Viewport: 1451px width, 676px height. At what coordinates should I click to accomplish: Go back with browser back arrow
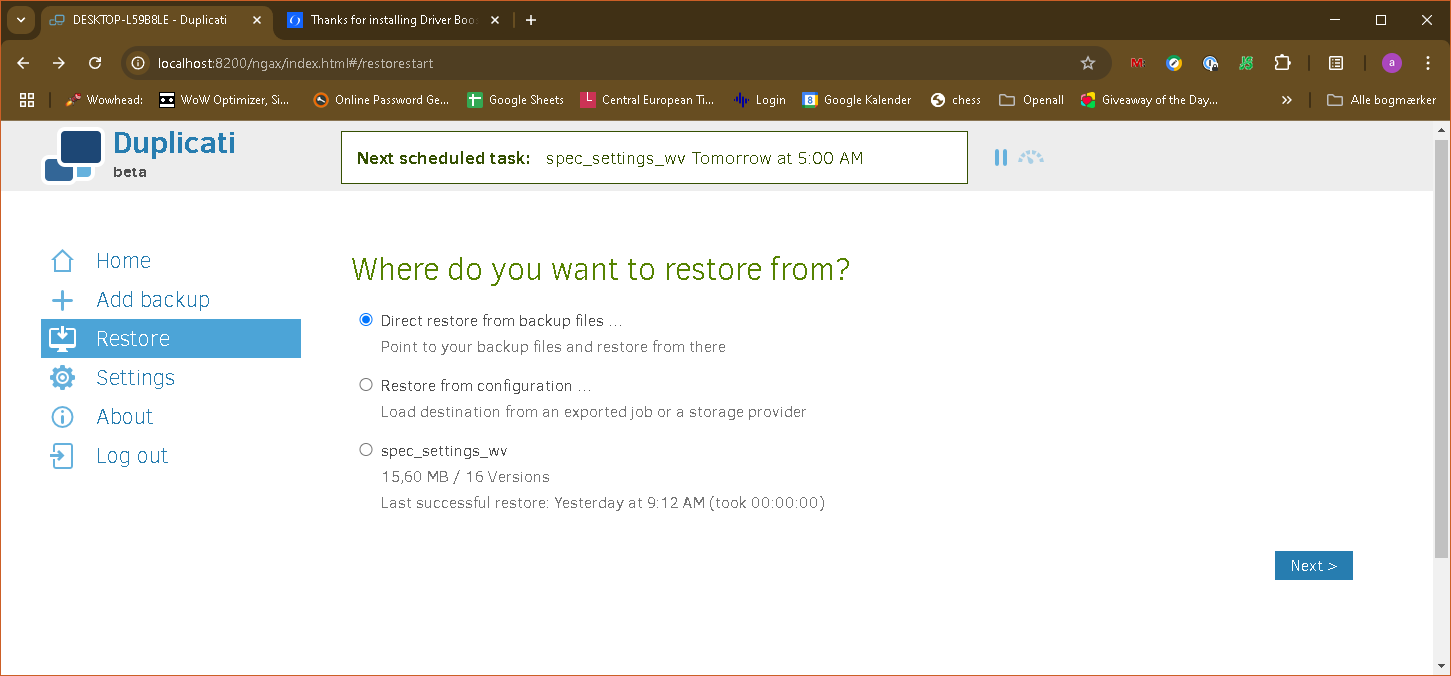(x=24, y=63)
